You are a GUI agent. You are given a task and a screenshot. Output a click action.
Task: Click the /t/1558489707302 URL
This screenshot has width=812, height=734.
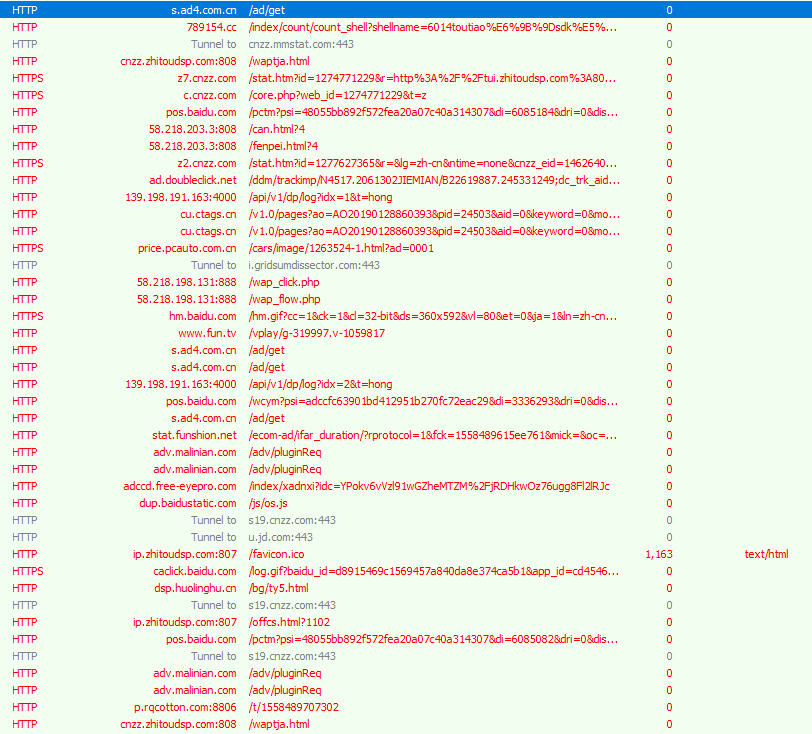coord(293,707)
